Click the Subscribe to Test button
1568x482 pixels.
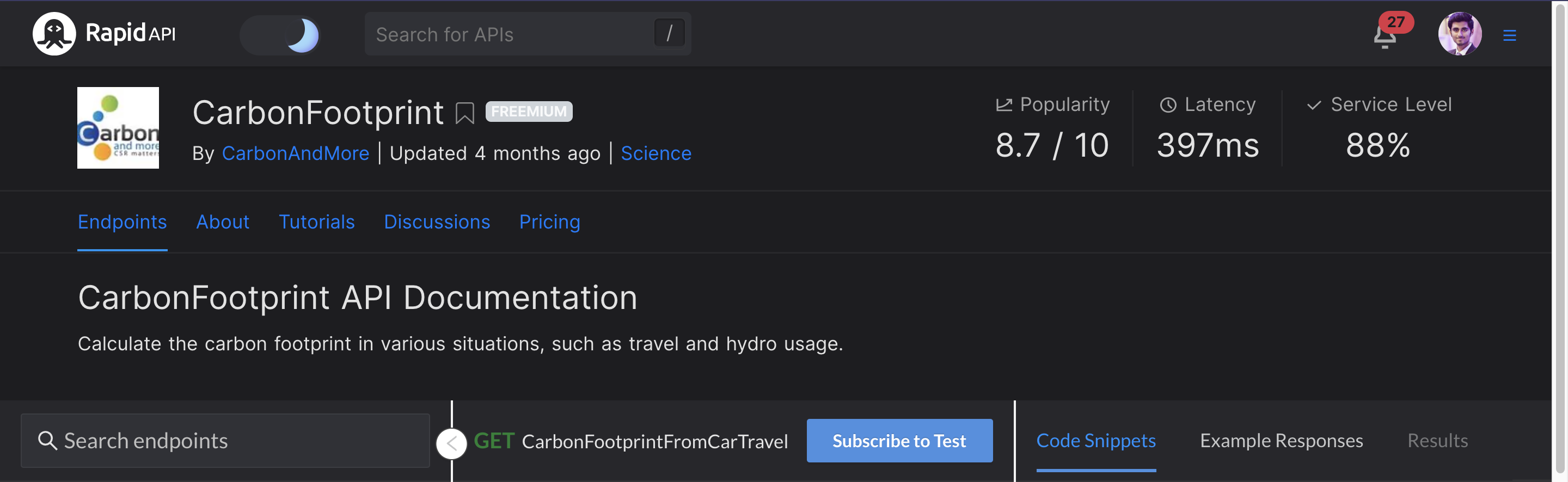point(899,441)
